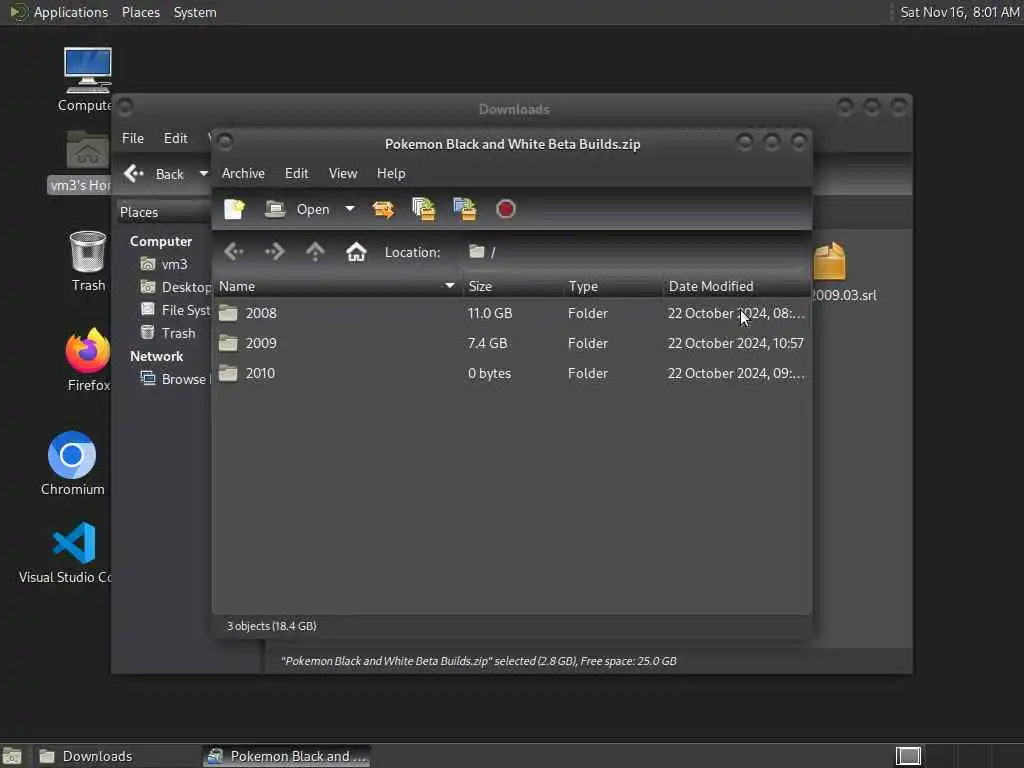Click Show Desktop icon in bottom panel
The image size is (1024, 768).
12,756
